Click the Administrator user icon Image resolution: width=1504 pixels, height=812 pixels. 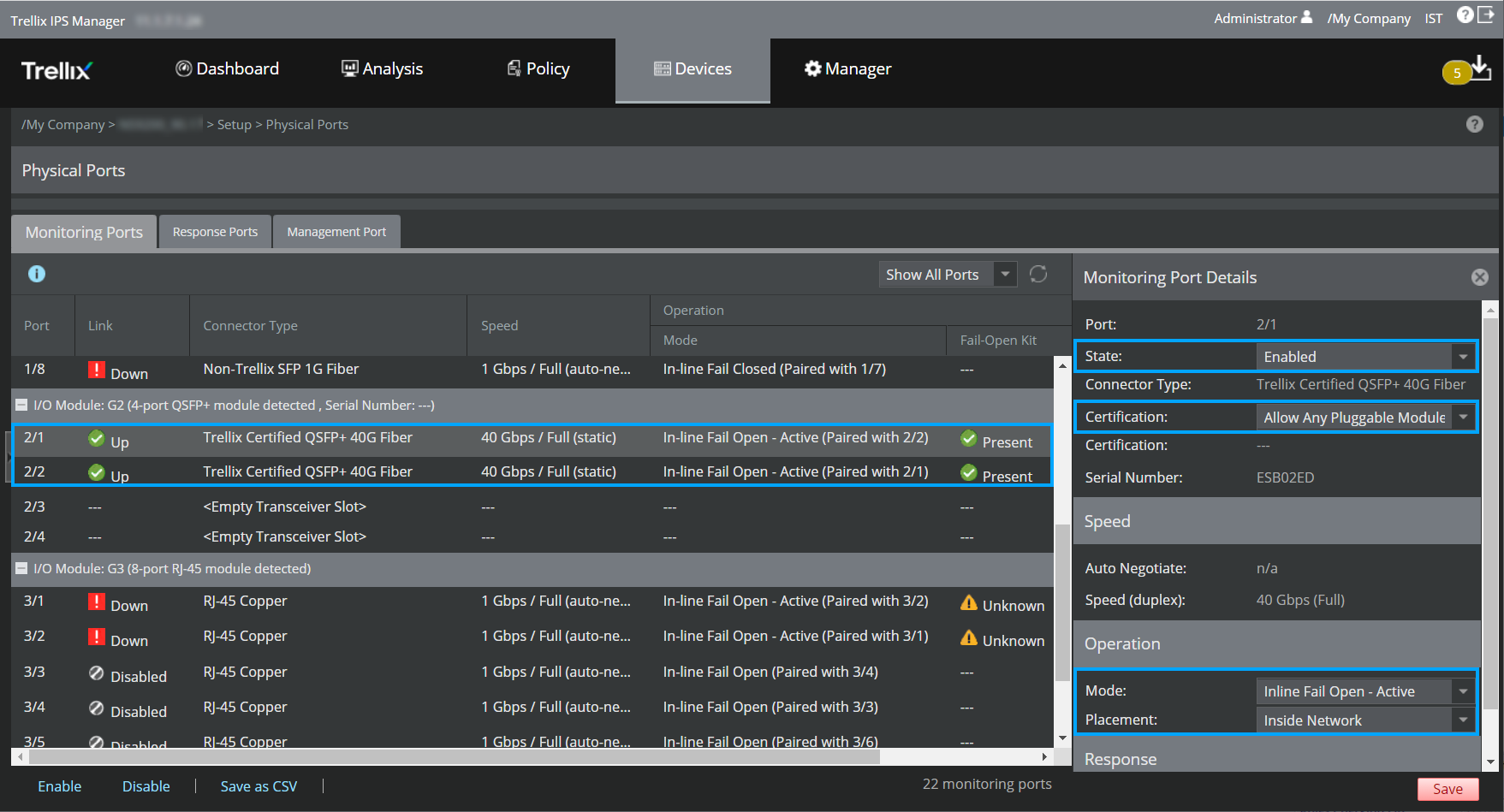point(1306,17)
